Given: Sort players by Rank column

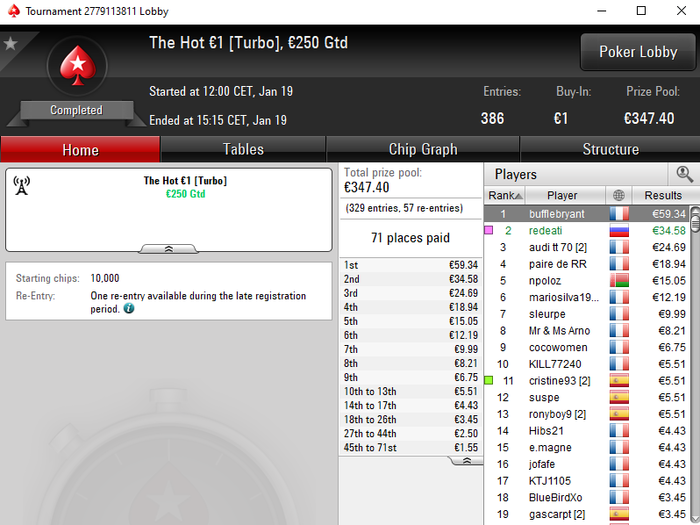Looking at the screenshot, I should (x=504, y=195).
